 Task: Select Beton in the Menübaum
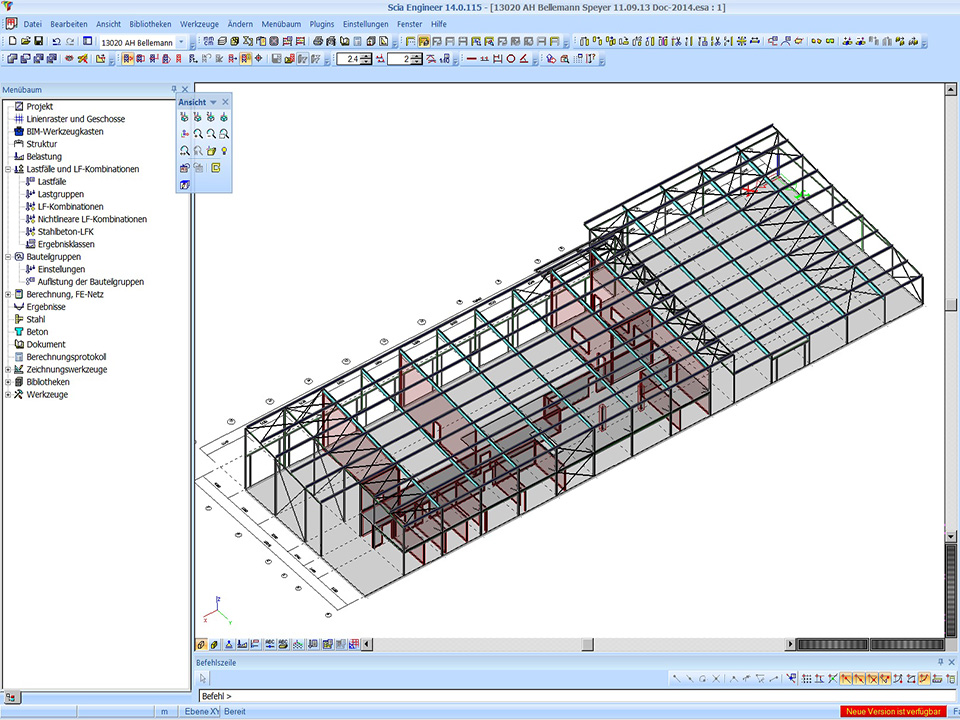(x=37, y=332)
